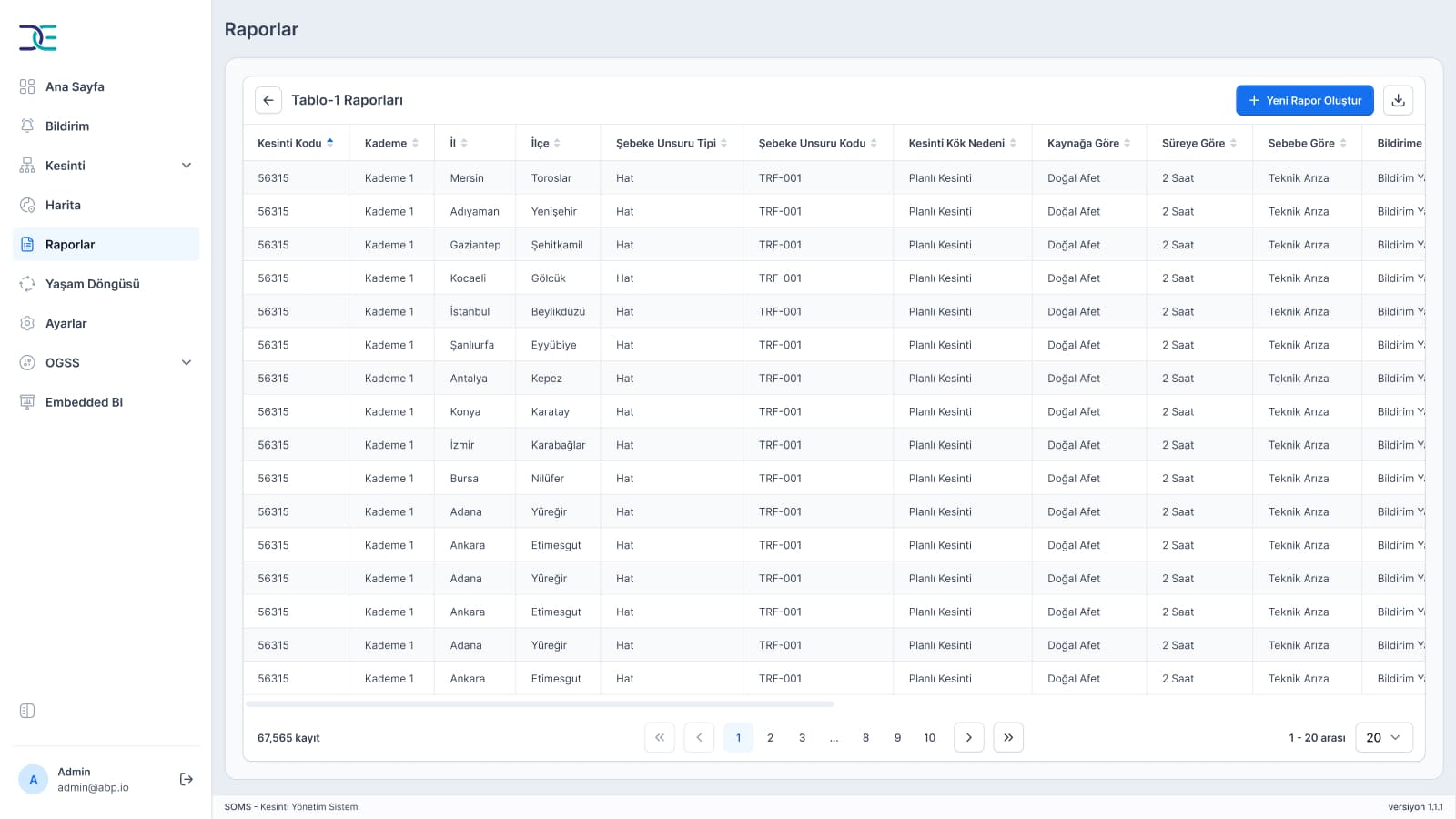Viewport: 1456px width, 819px height.
Task: Download the report with the download icon
Action: click(x=1398, y=100)
